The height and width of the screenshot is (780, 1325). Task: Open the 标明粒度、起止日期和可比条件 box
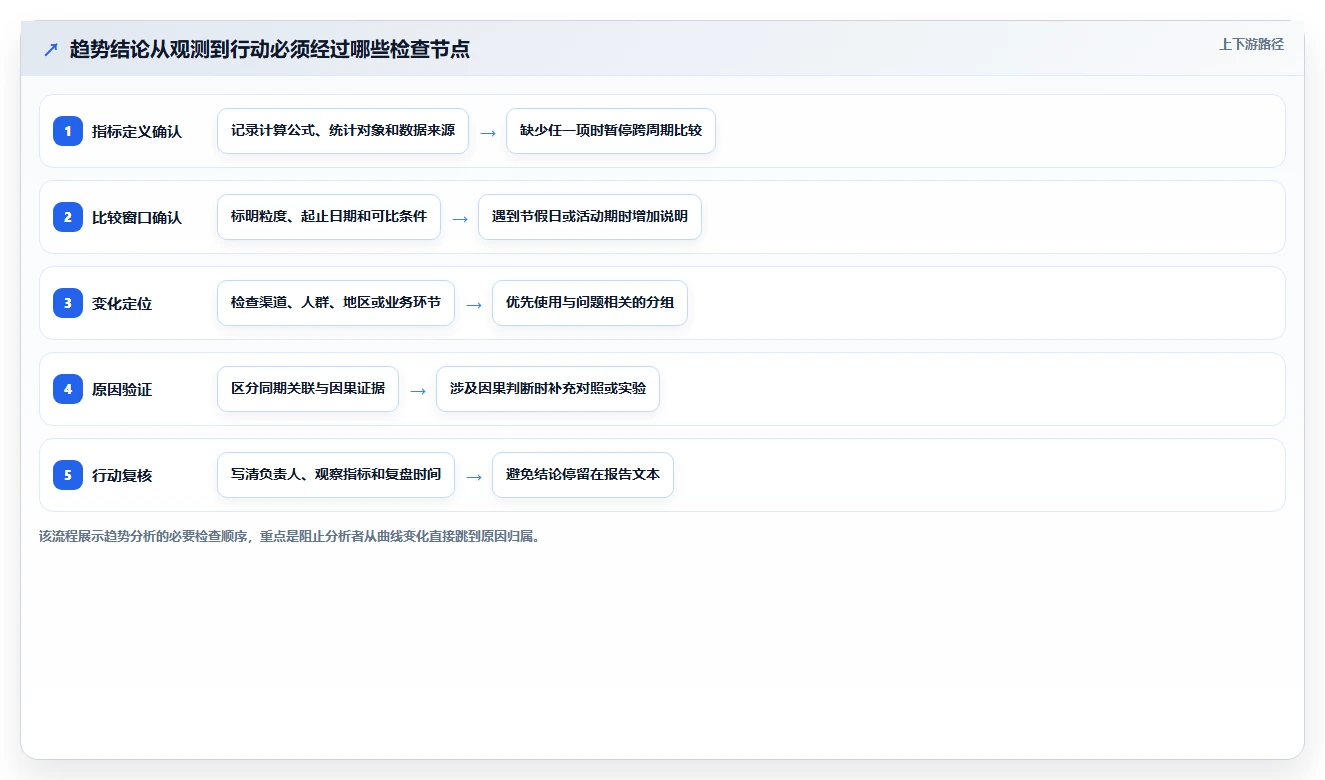(329, 217)
